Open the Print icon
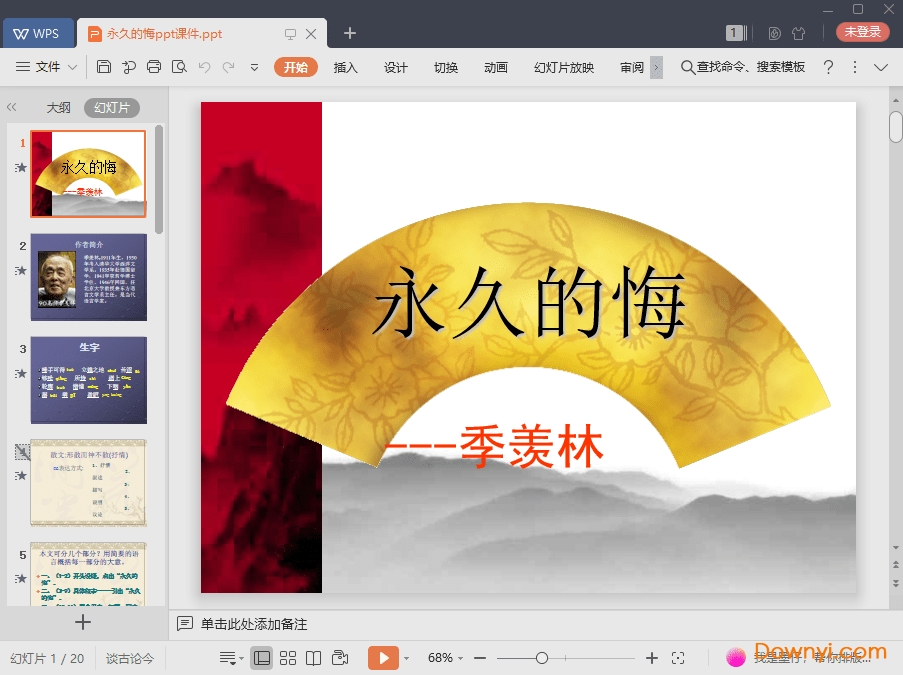903x675 pixels. (x=155, y=67)
